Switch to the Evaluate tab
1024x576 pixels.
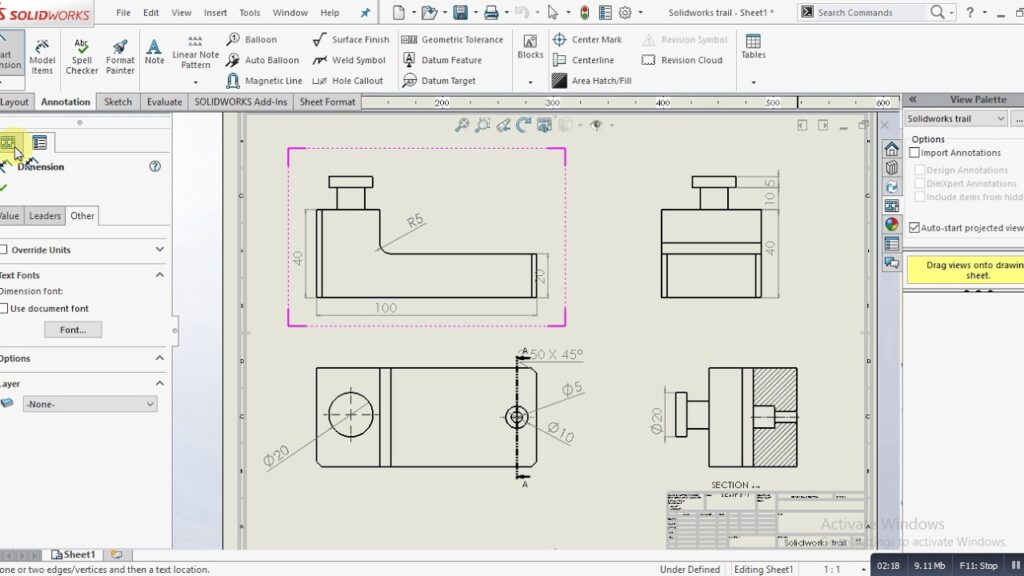pos(164,102)
